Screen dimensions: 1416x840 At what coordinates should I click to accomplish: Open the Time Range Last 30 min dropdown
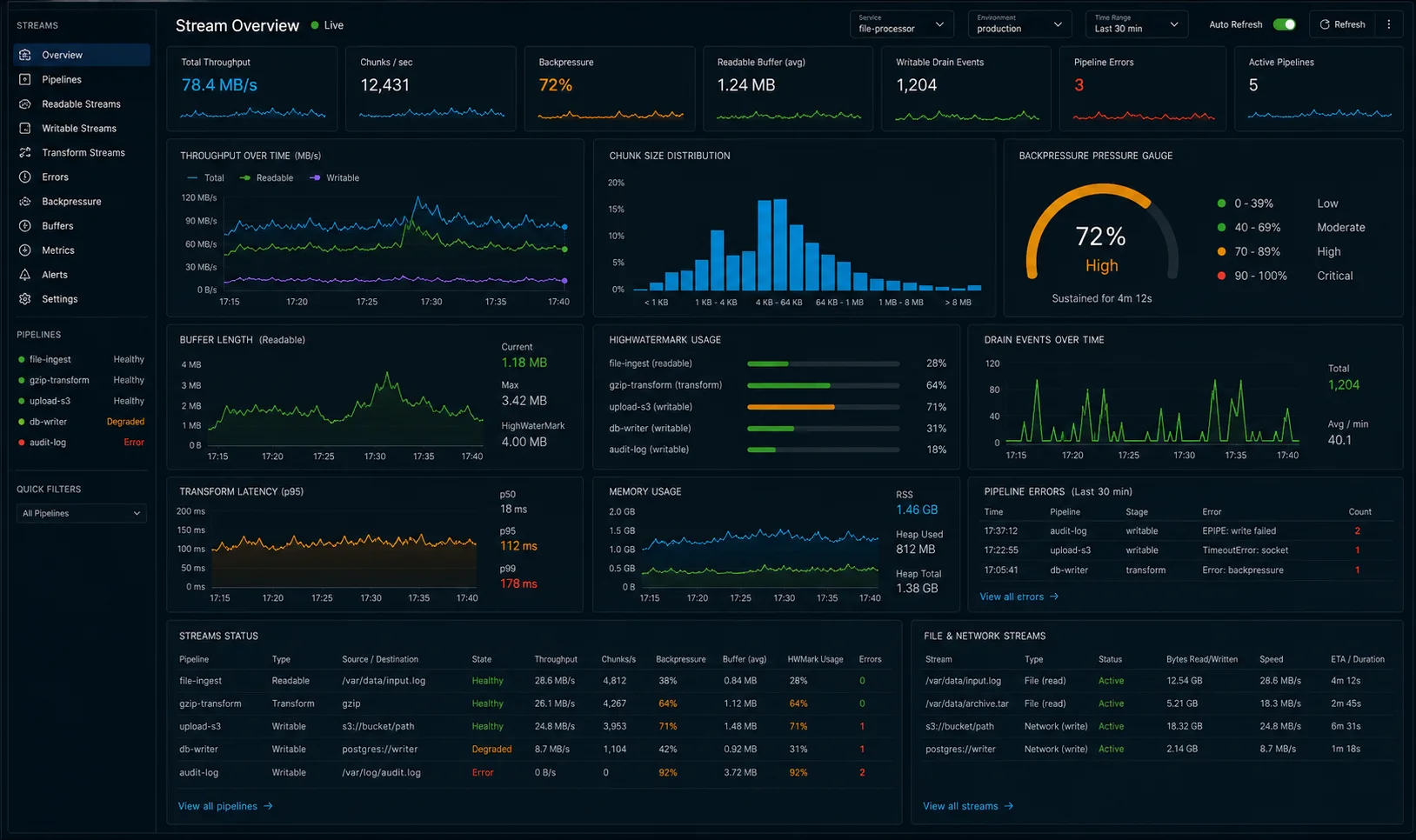click(x=1137, y=24)
